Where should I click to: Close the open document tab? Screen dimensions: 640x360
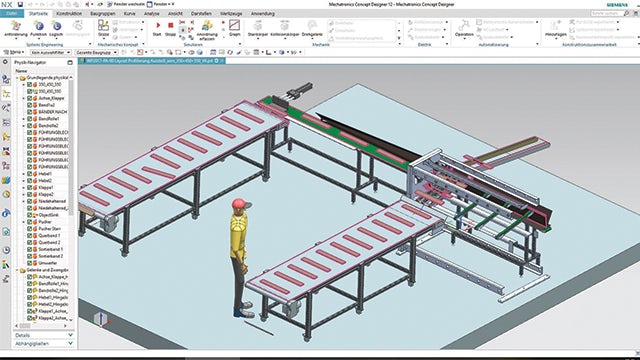tap(222, 60)
